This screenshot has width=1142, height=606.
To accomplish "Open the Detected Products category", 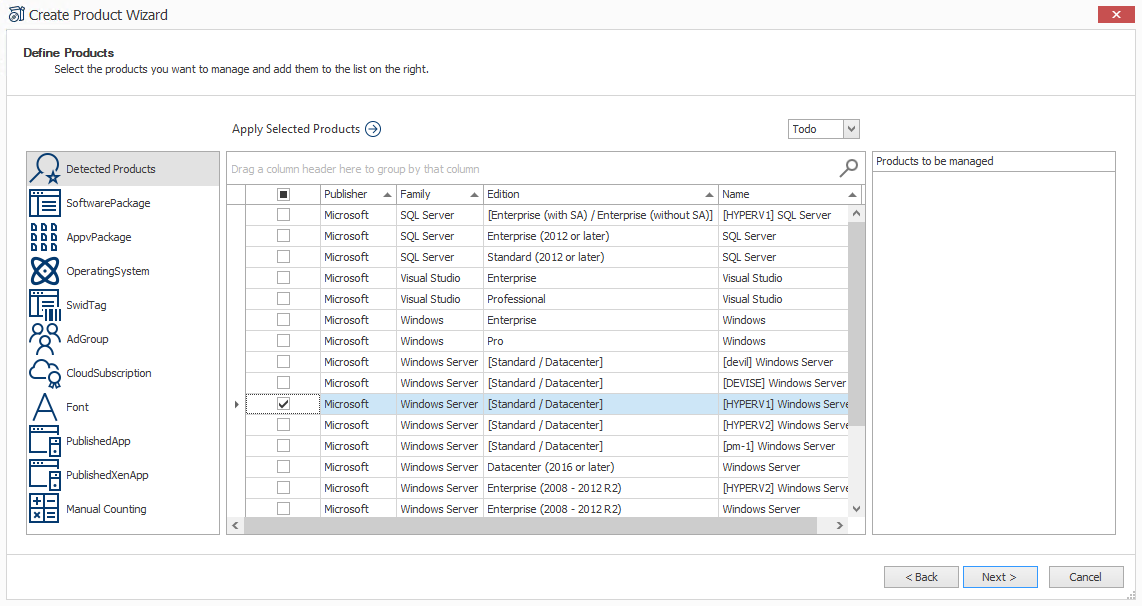I will tap(123, 168).
